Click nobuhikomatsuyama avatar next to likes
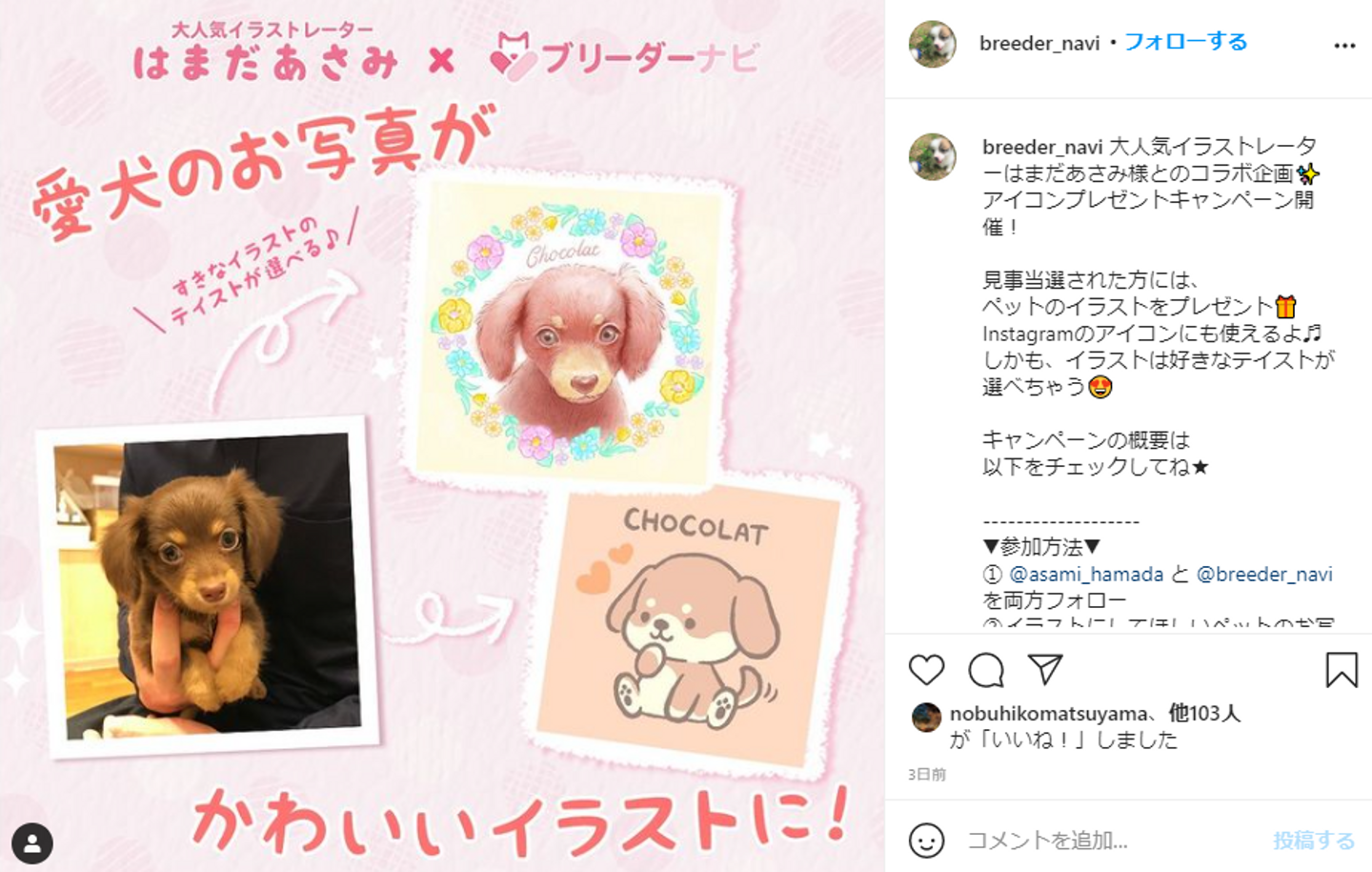1372x872 pixels. click(926, 718)
